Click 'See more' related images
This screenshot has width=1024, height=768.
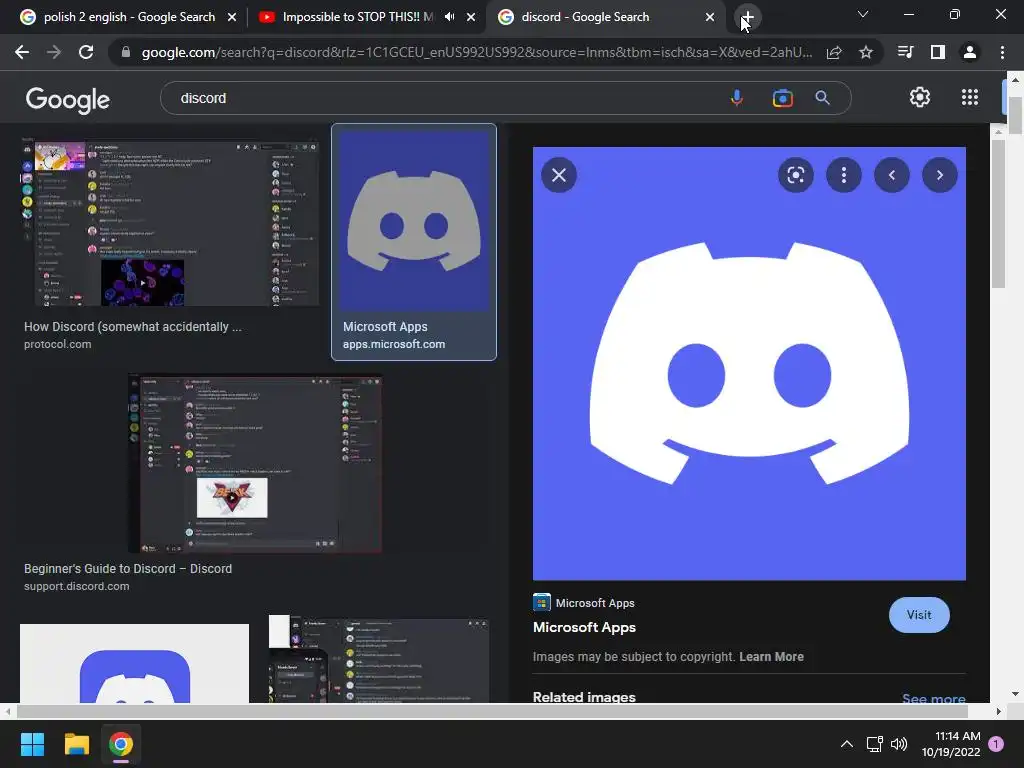933,698
